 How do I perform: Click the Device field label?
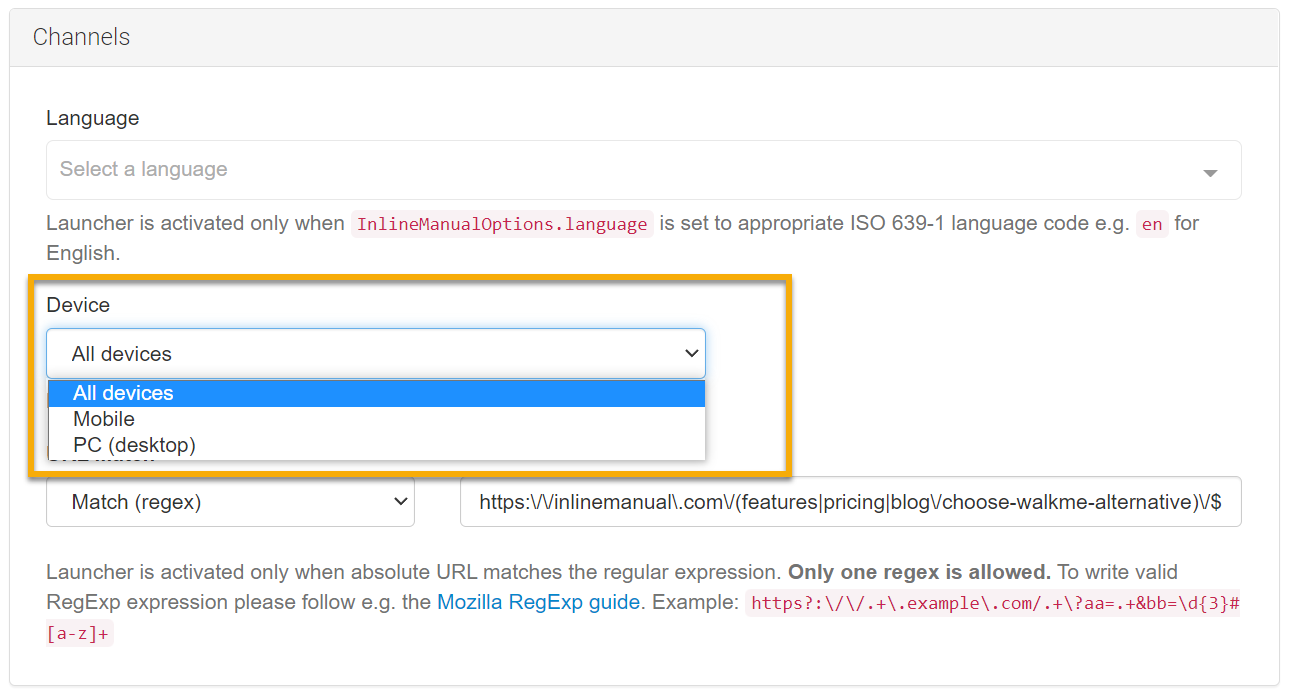[78, 305]
